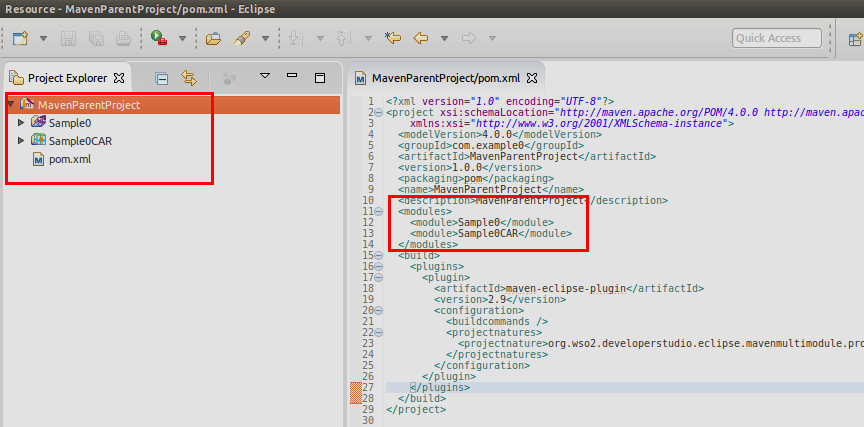Collapse All in Project Explorer
The image size is (864, 427).
[162, 77]
